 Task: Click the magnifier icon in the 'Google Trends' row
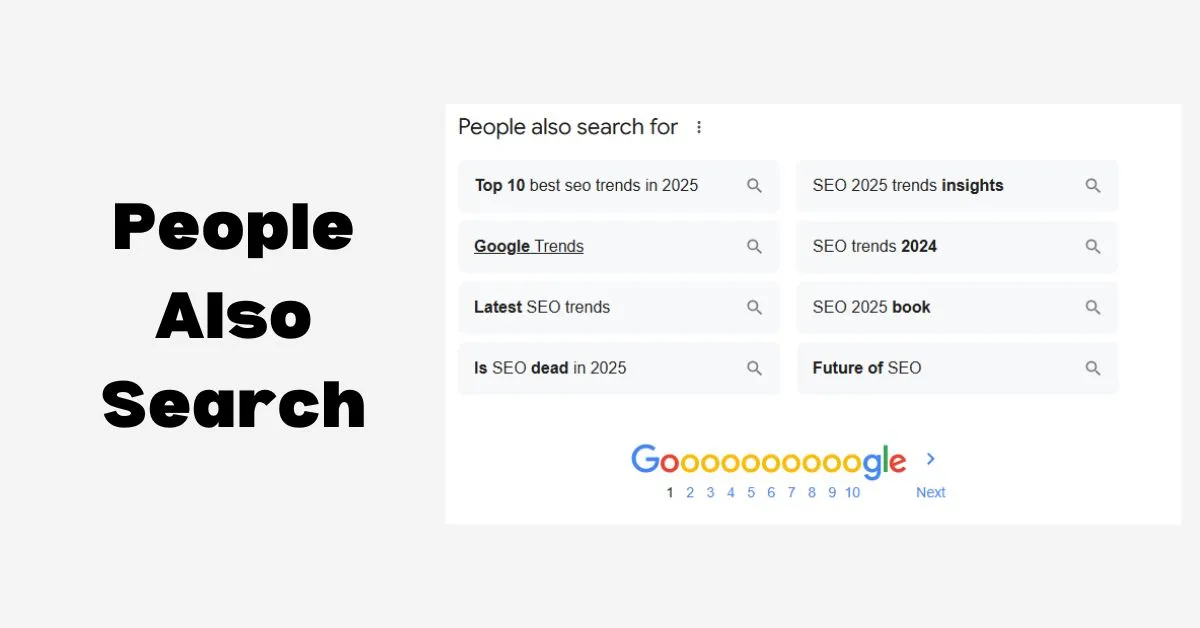(755, 247)
